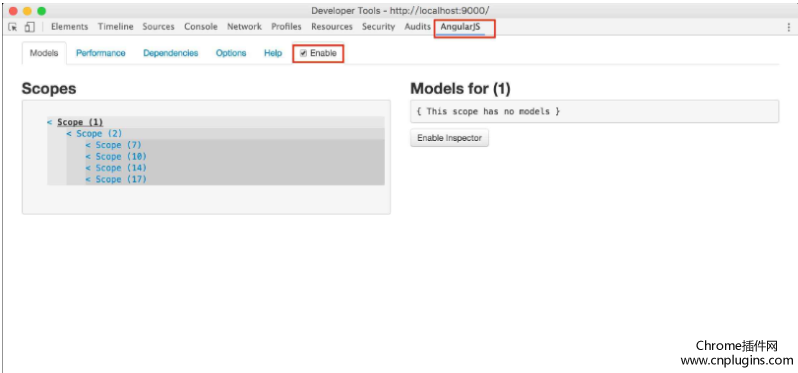Viewport: 798px width, 373px height.
Task: Collapse Scope (1) using its arrow
Action: [x=50, y=122]
